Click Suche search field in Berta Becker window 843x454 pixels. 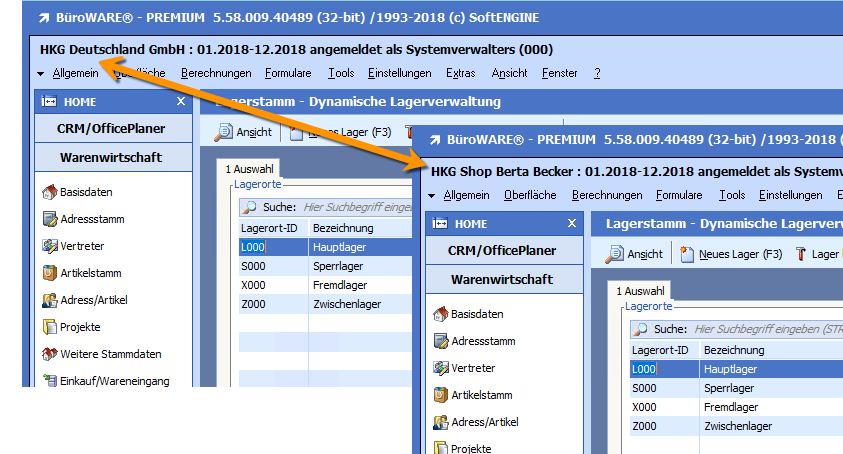point(765,329)
